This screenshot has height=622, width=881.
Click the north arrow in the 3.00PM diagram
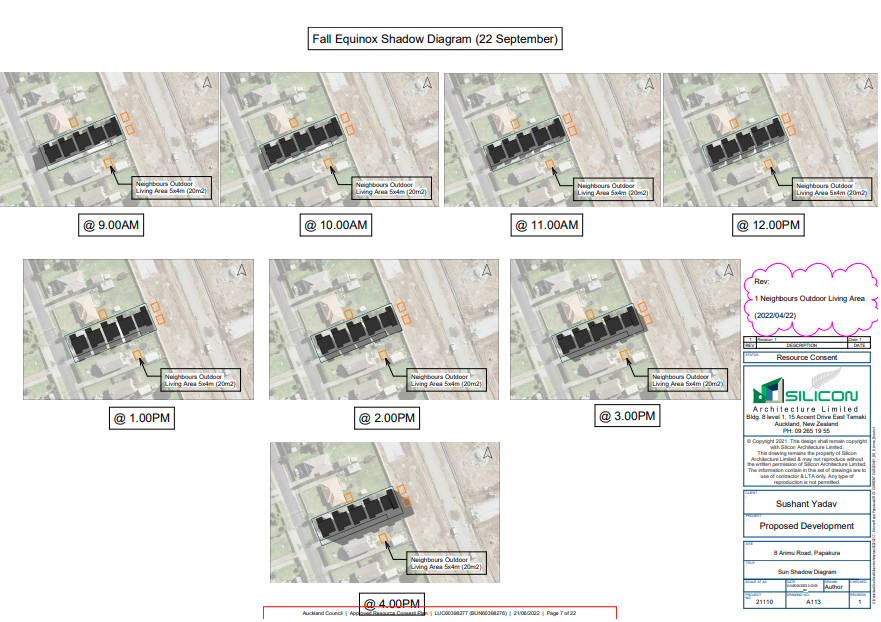[x=727, y=270]
